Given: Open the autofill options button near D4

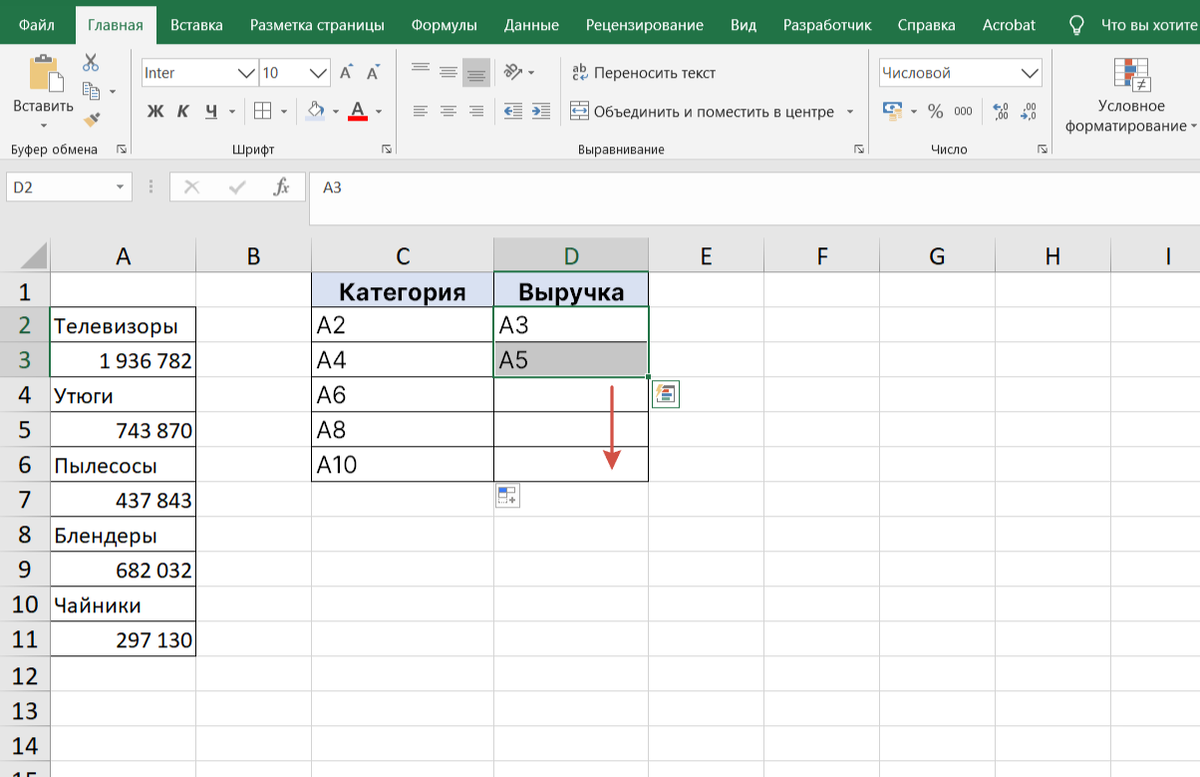Looking at the screenshot, I should (x=666, y=394).
